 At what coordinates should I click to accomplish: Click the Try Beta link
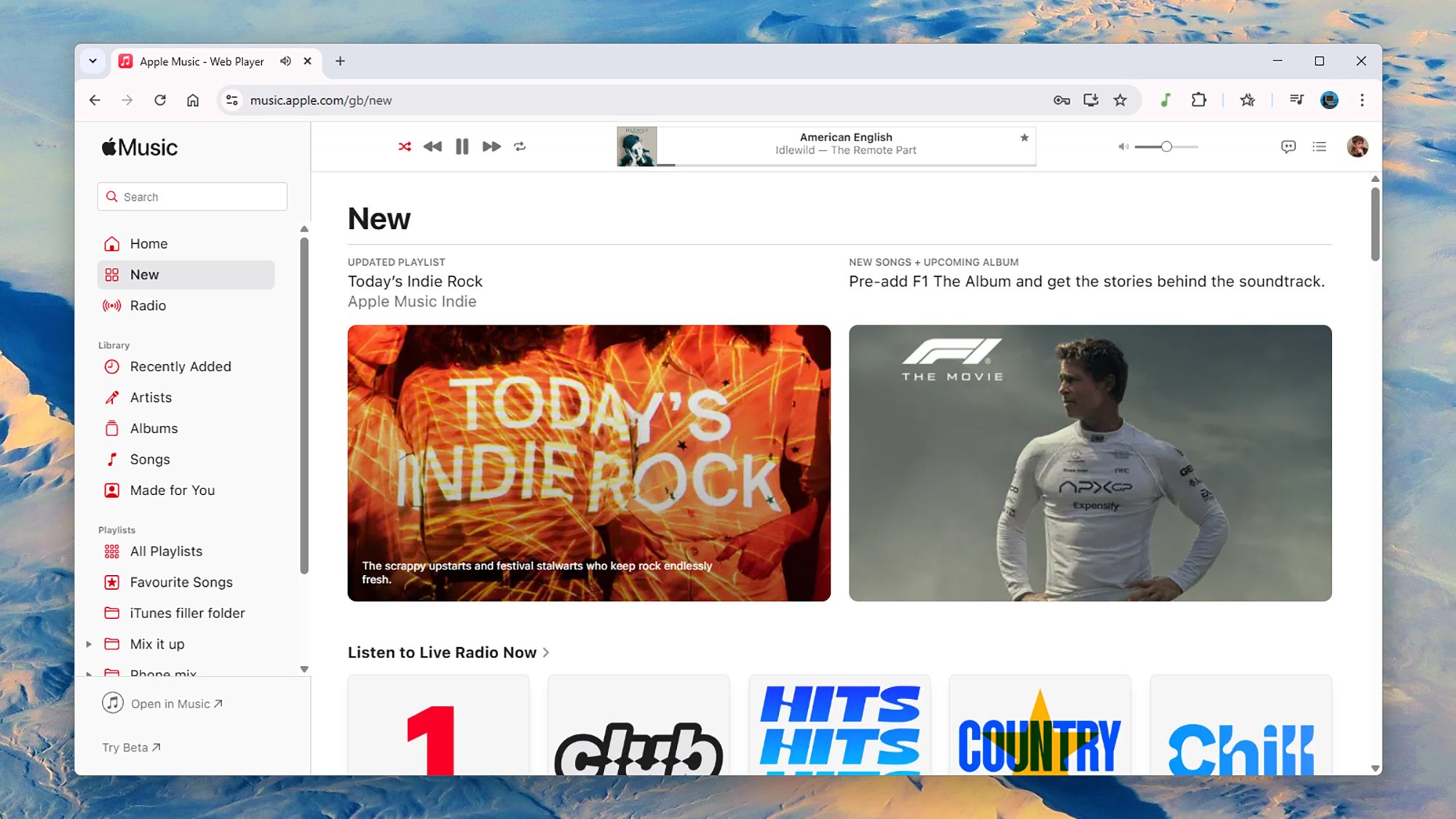(x=130, y=747)
